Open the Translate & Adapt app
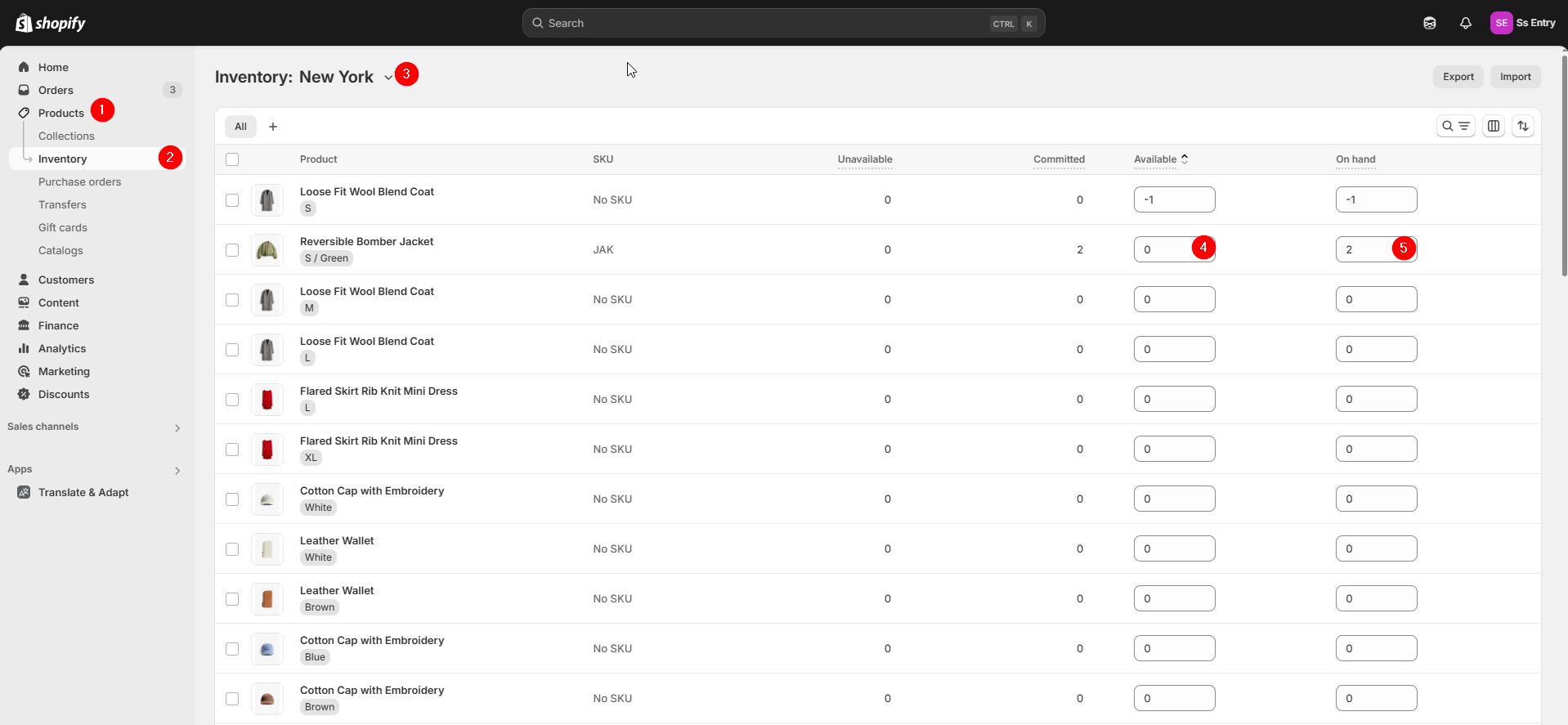This screenshot has height=725, width=1568. pos(83,492)
